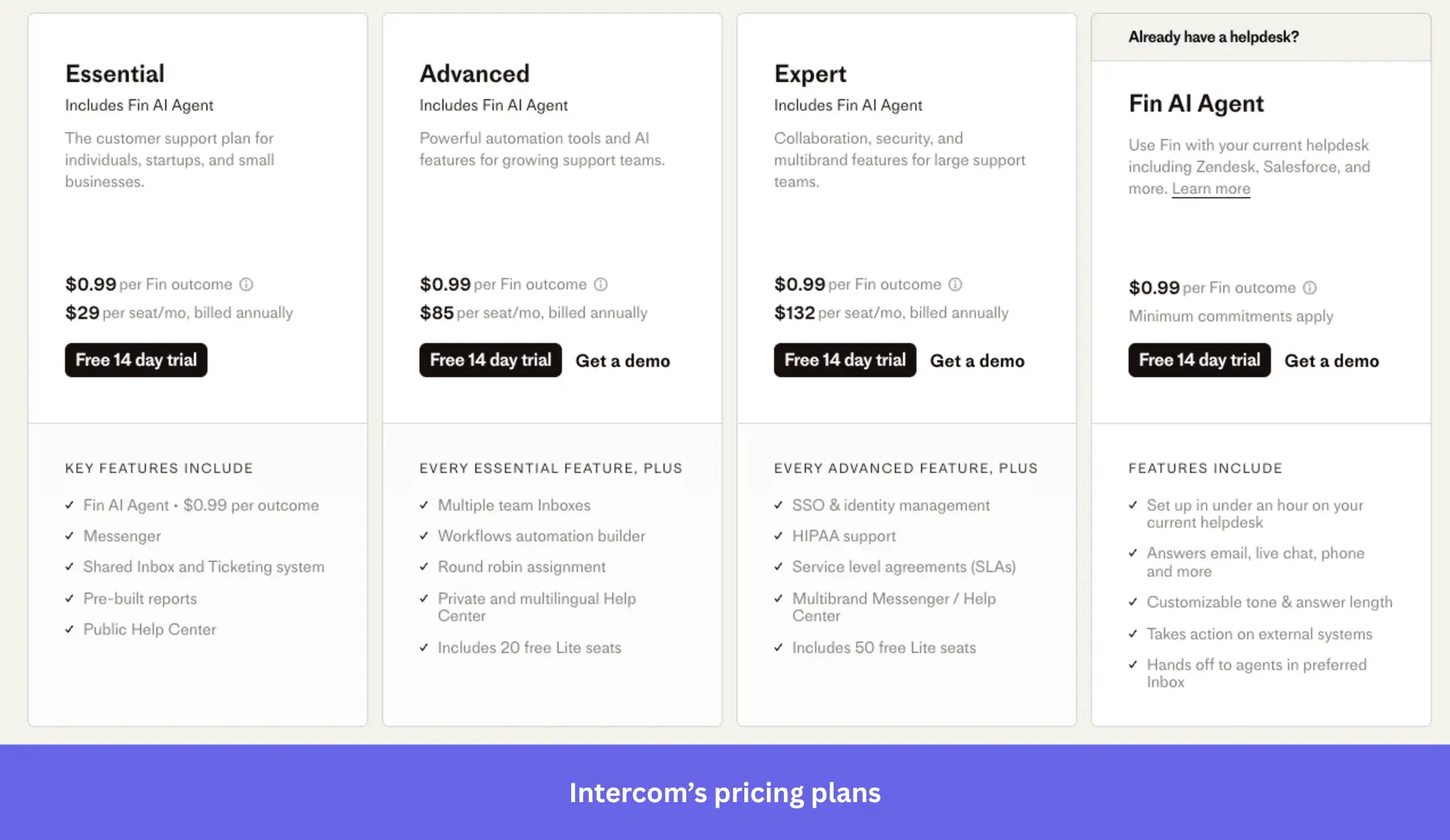Click the "Already have a helpdesk?" banner
1450x840 pixels.
[x=1212, y=36]
